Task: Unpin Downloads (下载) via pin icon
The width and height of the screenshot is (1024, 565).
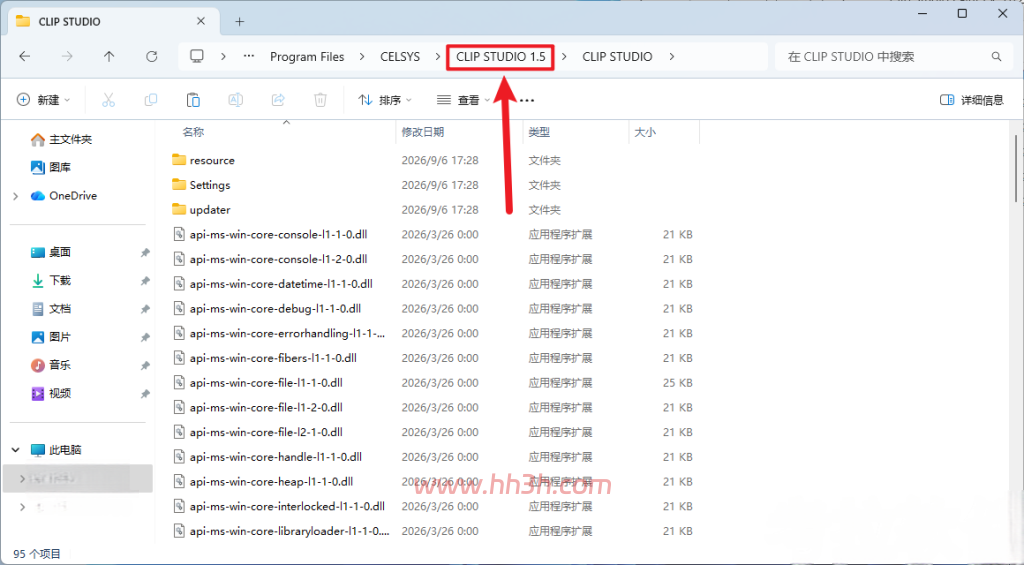Action: pyautogui.click(x=145, y=281)
